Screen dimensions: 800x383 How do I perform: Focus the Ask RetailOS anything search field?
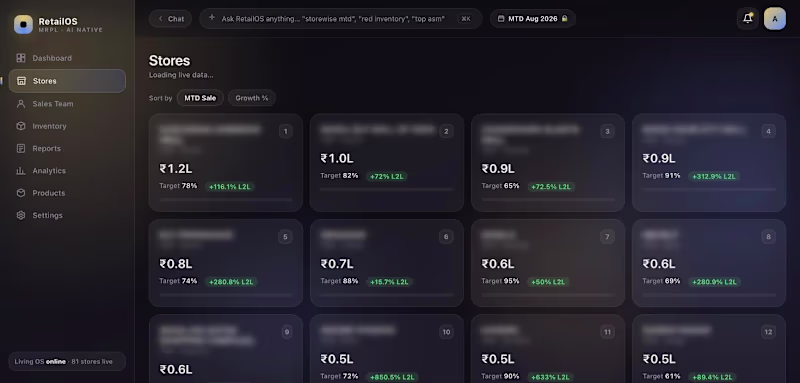click(x=341, y=19)
